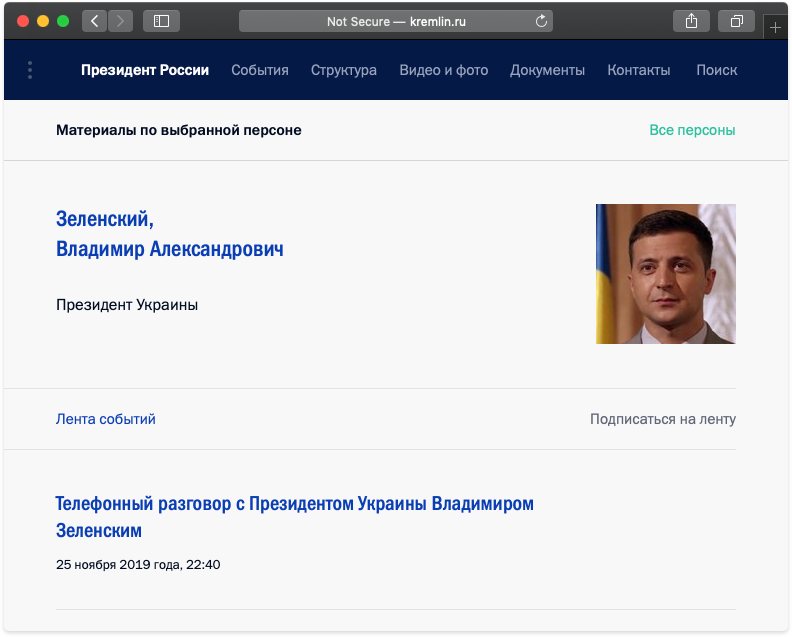Click the Все персоны link
The image size is (792, 637).
[692, 130]
